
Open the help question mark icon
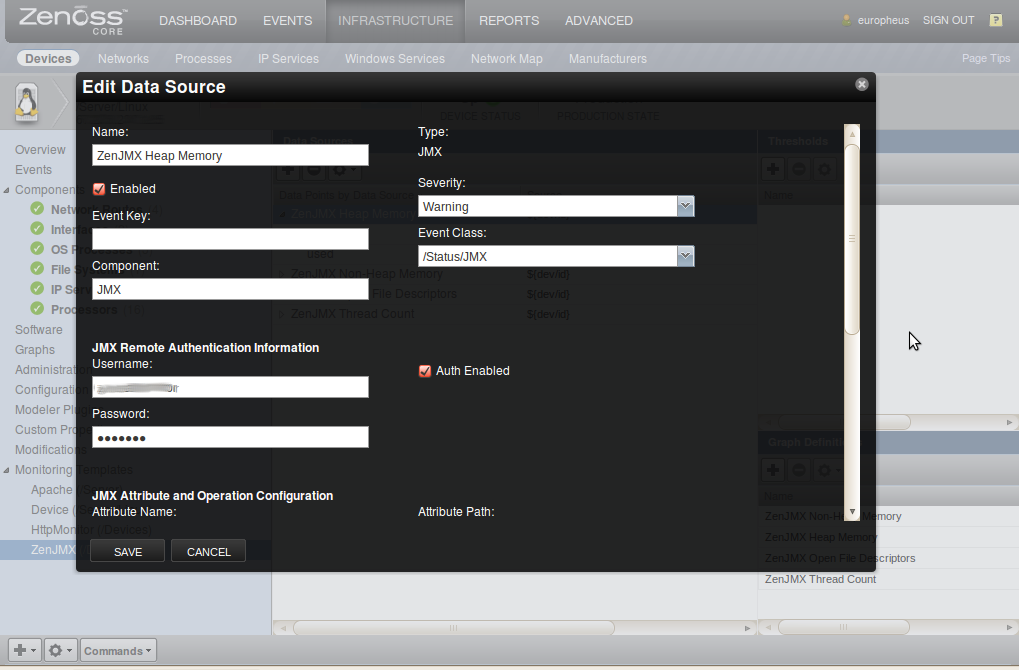(x=996, y=20)
